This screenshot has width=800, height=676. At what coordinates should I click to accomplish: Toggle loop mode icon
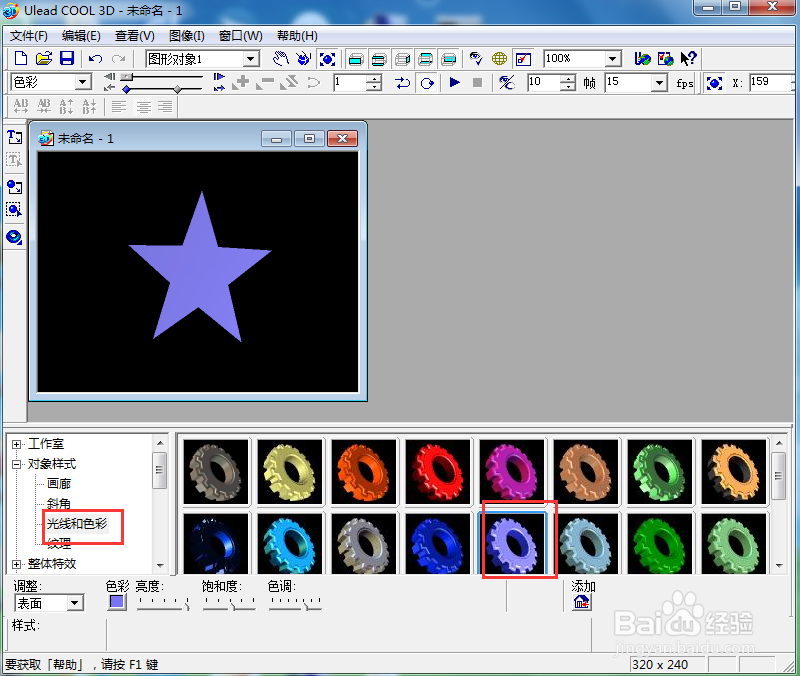pyautogui.click(x=428, y=83)
